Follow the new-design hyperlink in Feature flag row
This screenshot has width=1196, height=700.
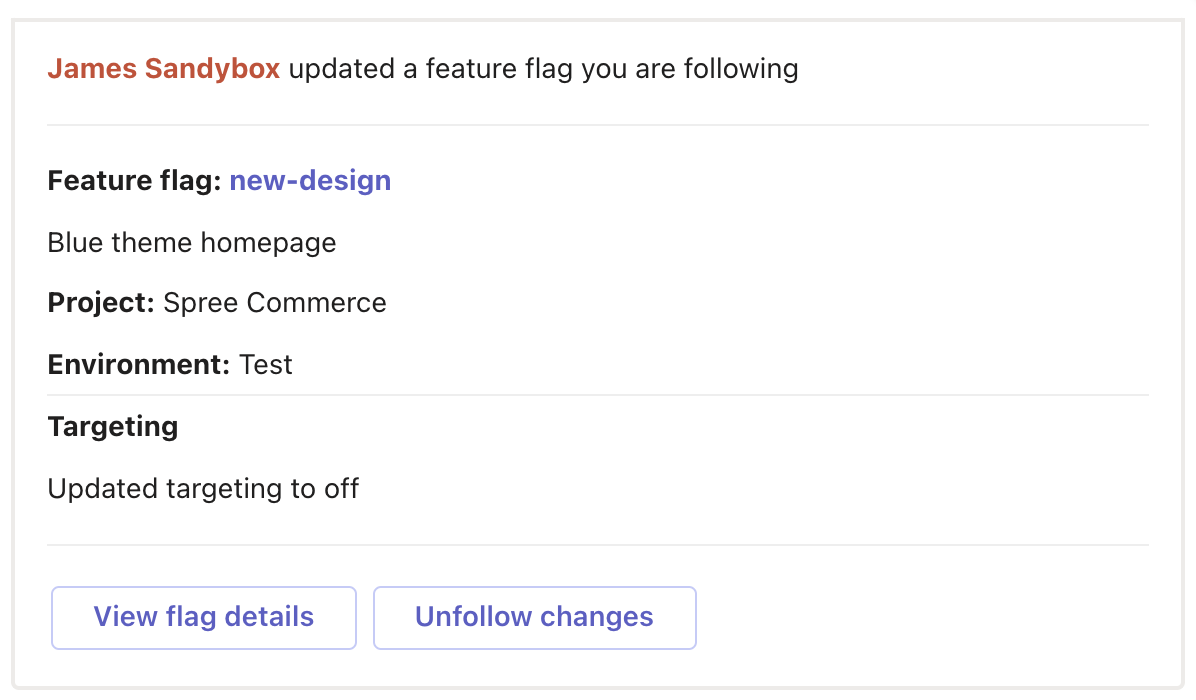(x=310, y=181)
